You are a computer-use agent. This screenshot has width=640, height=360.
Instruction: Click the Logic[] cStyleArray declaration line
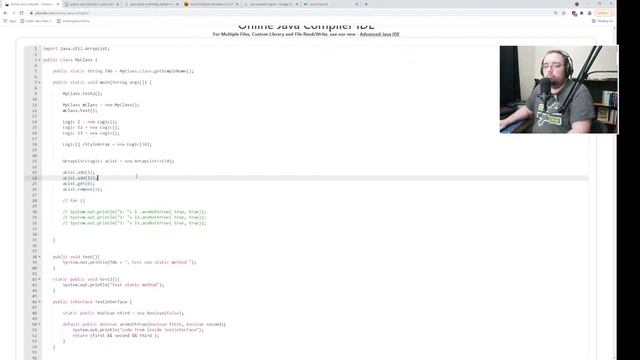point(107,144)
